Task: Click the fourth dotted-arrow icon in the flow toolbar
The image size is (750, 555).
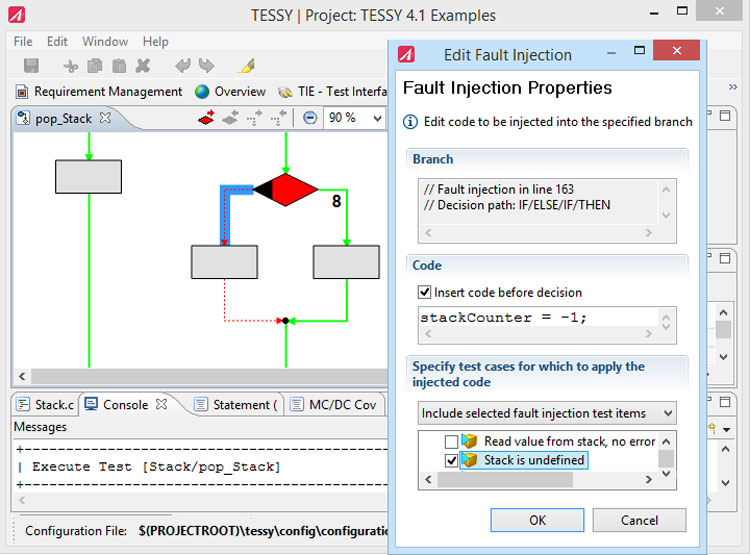Action: pos(278,117)
